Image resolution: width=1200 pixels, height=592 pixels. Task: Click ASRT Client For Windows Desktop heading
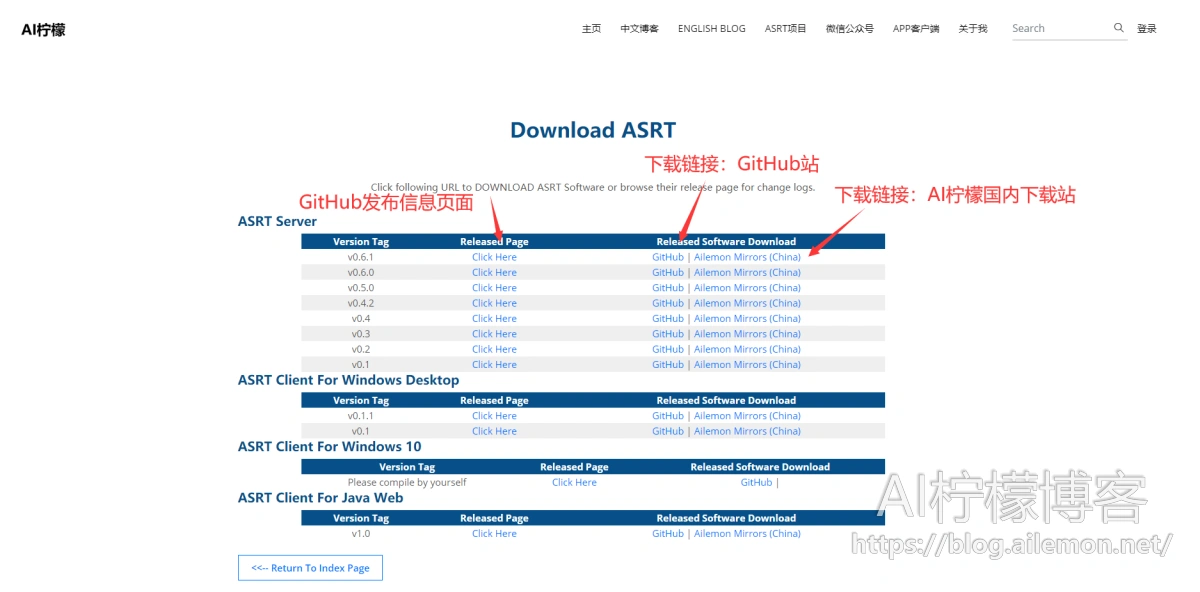coord(348,380)
